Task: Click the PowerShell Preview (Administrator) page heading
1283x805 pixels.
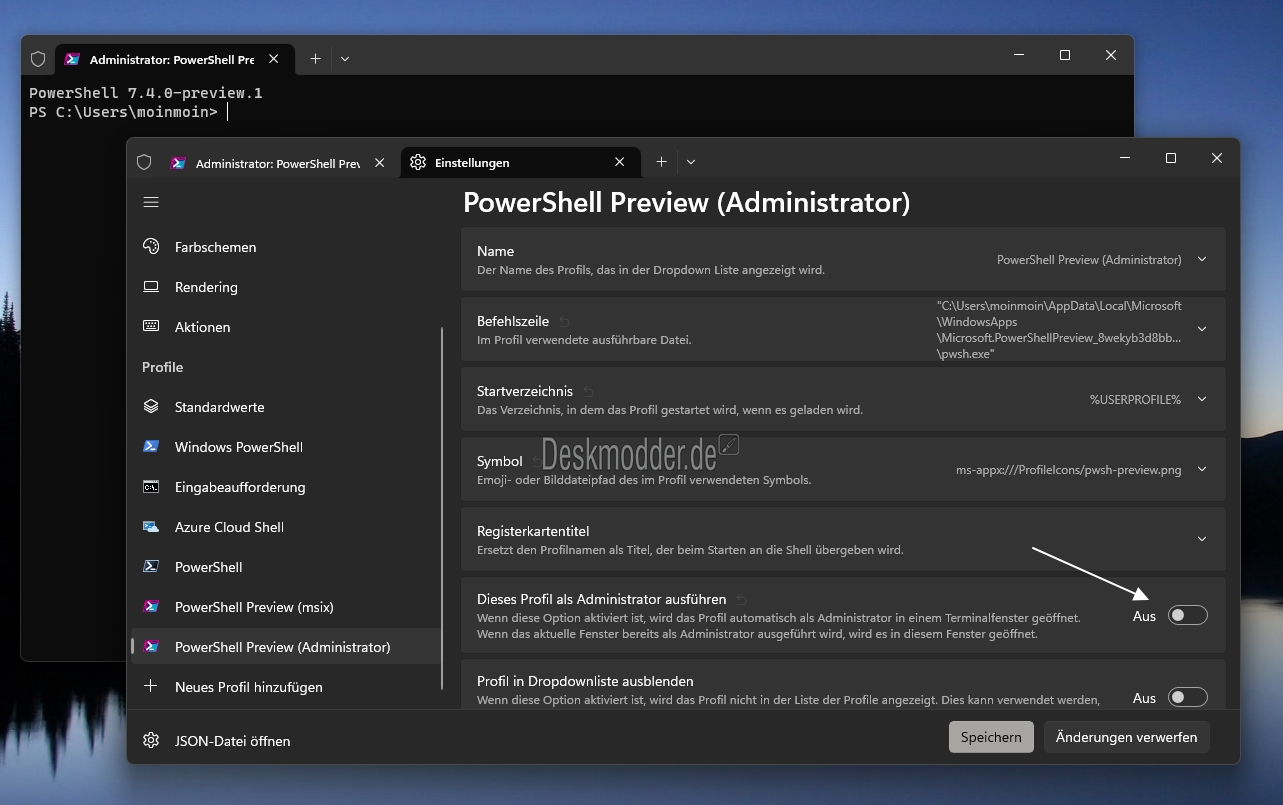Action: pos(687,203)
